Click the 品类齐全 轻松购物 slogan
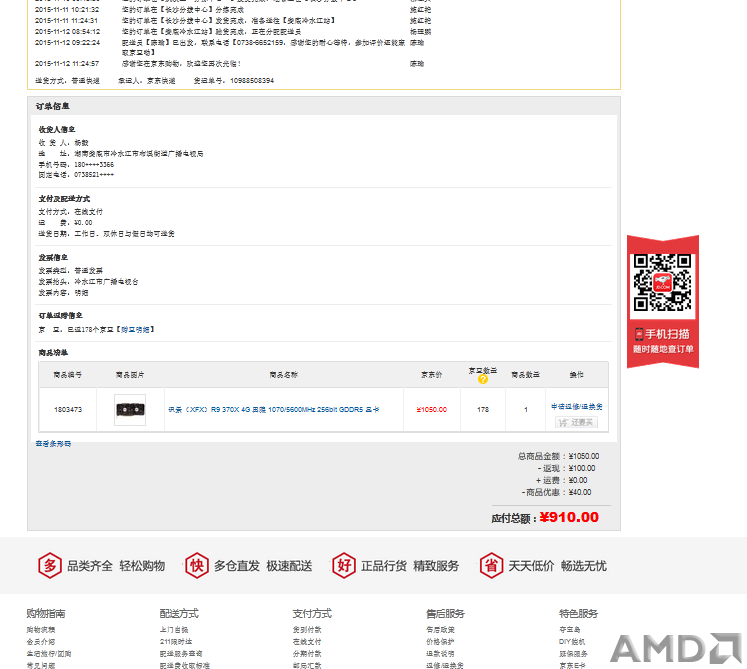The image size is (747, 669). tap(116, 566)
